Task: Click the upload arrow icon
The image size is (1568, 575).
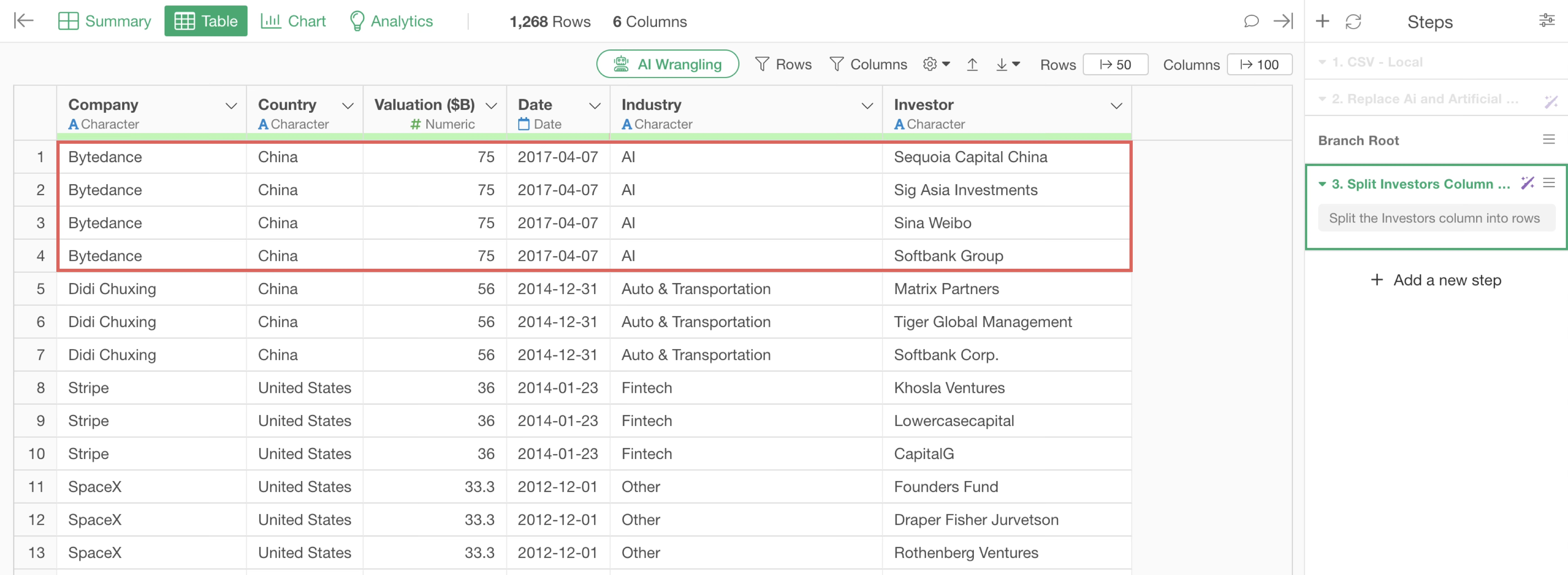Action: (x=972, y=64)
